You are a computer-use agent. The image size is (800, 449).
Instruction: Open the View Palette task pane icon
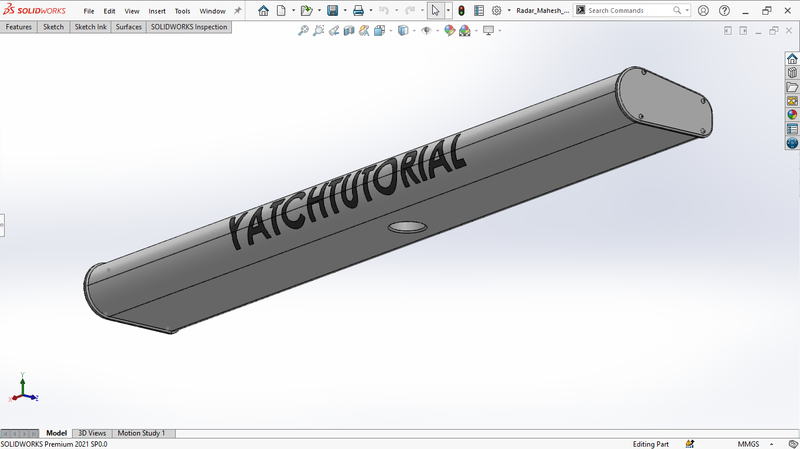[x=792, y=101]
